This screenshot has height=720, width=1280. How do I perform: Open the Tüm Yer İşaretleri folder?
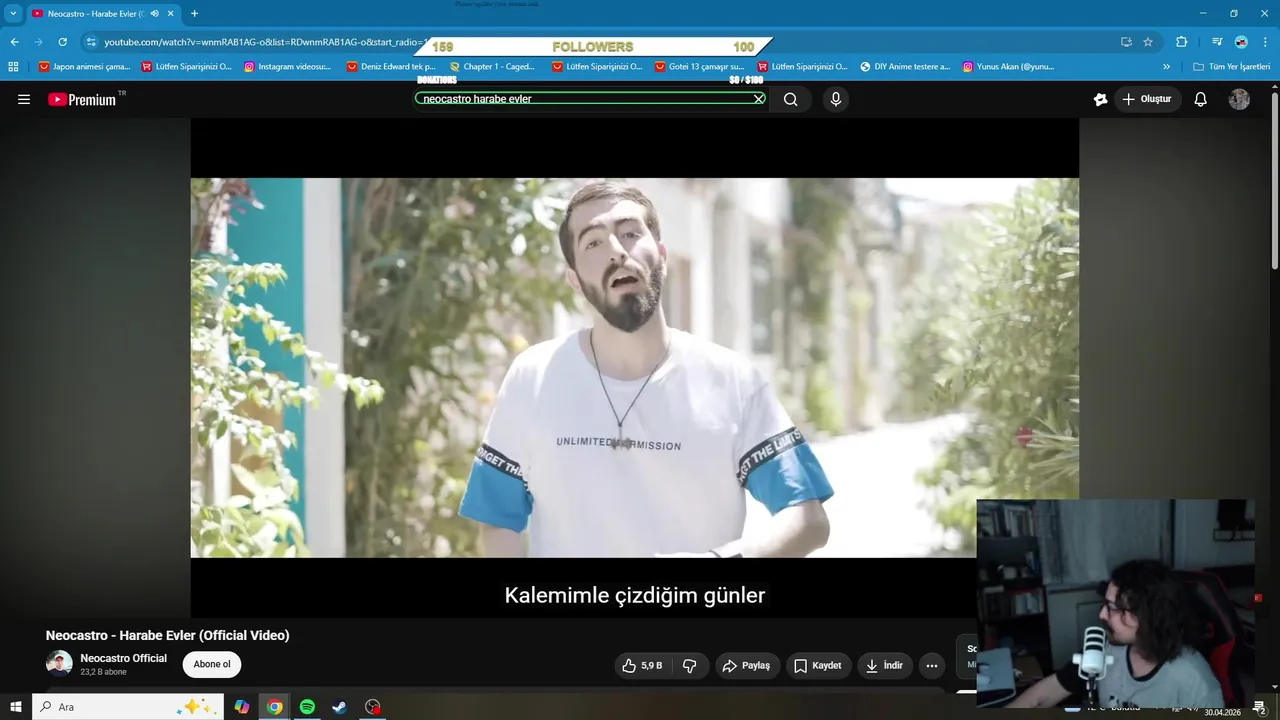[x=1231, y=67]
